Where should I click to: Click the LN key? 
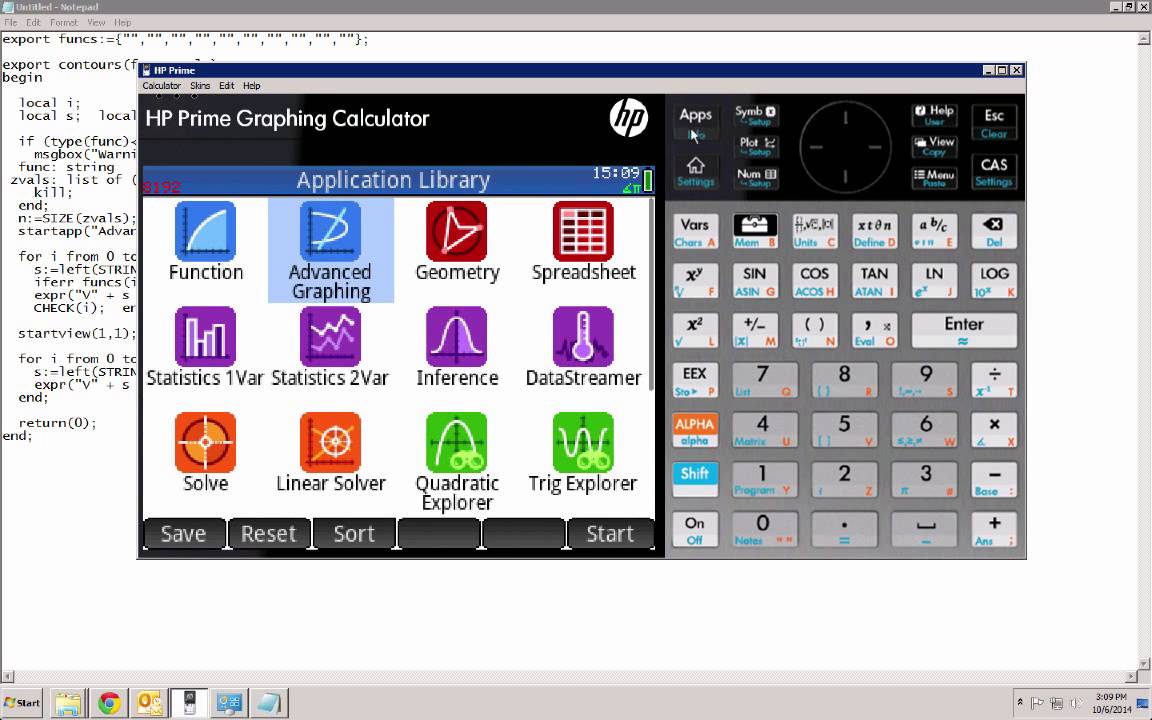(934, 281)
